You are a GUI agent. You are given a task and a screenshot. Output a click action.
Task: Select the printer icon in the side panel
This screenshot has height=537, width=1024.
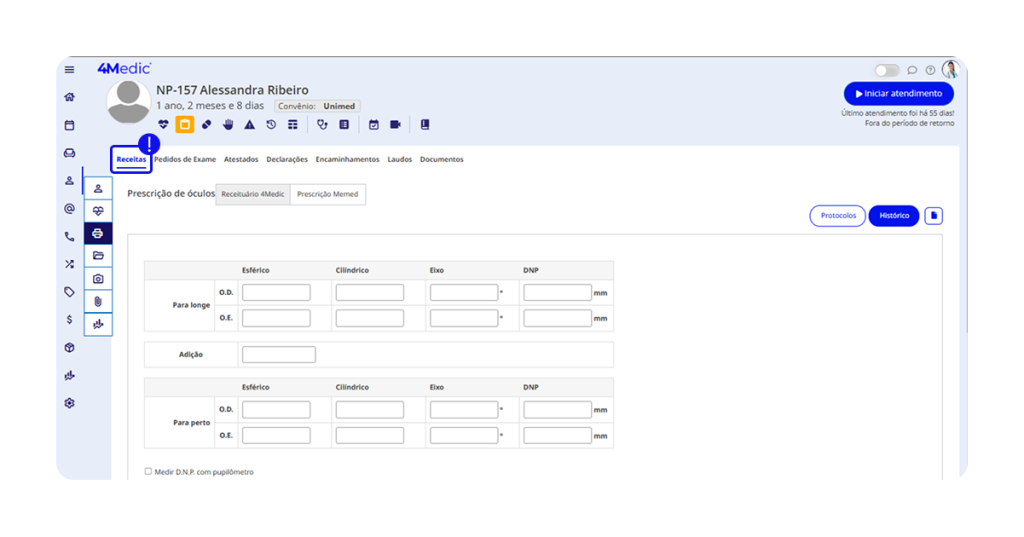pos(98,233)
